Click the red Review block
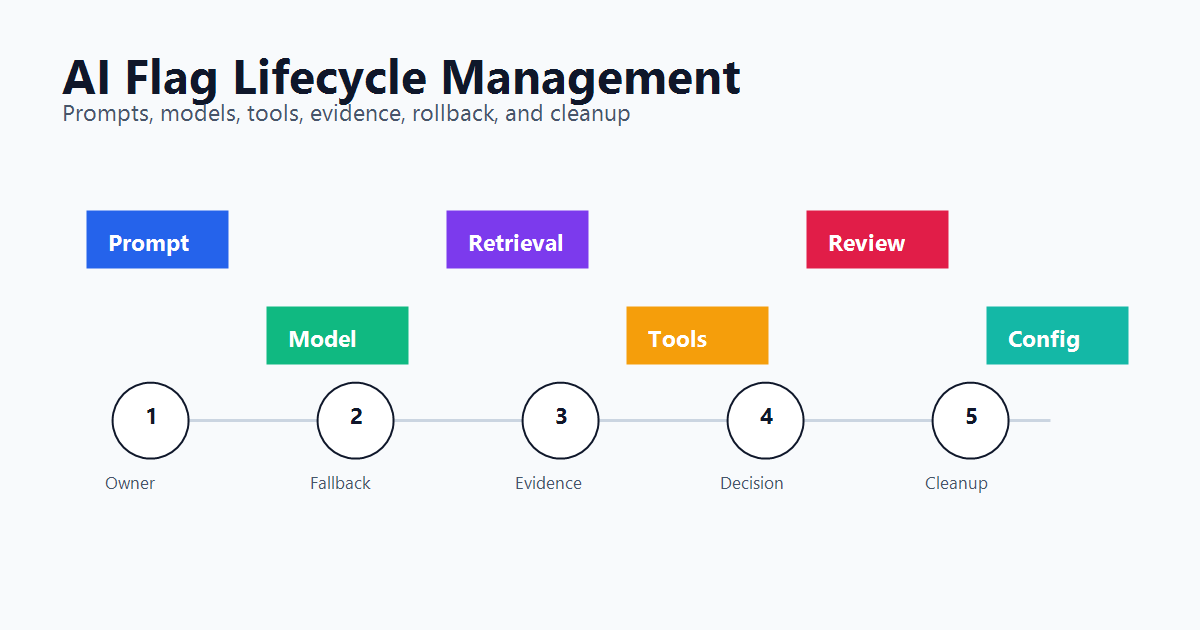This screenshot has width=1200, height=630. coord(877,239)
